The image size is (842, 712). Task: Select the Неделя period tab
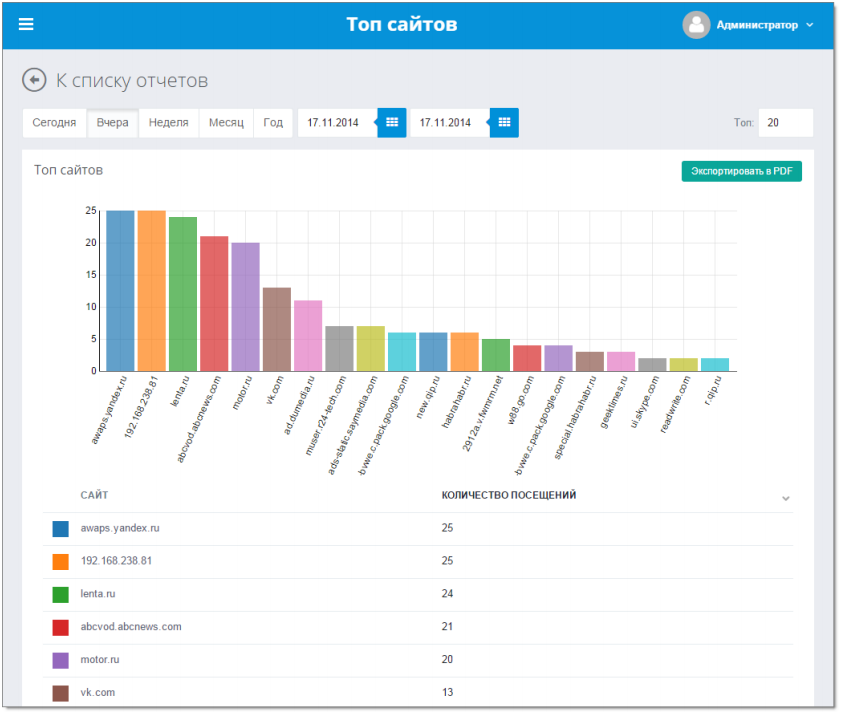pyautogui.click(x=168, y=122)
